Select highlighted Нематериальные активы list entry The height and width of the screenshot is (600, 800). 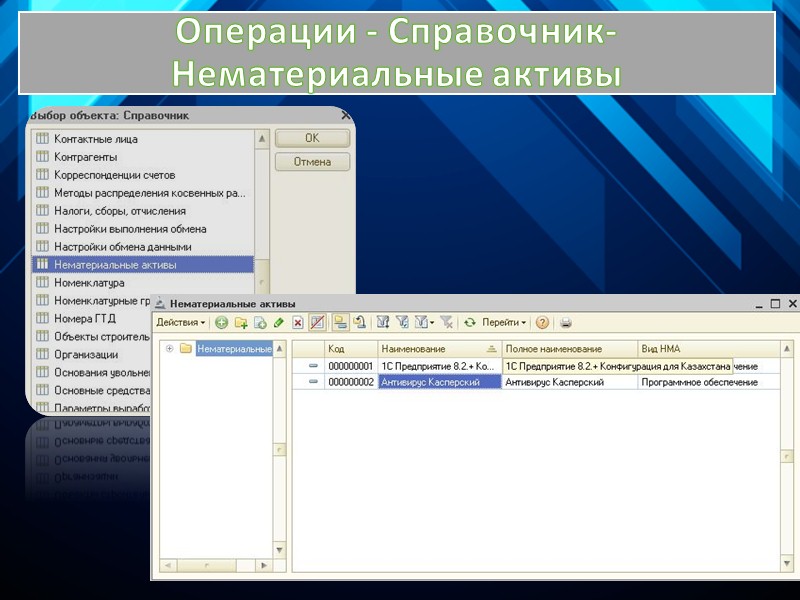[x=143, y=265]
